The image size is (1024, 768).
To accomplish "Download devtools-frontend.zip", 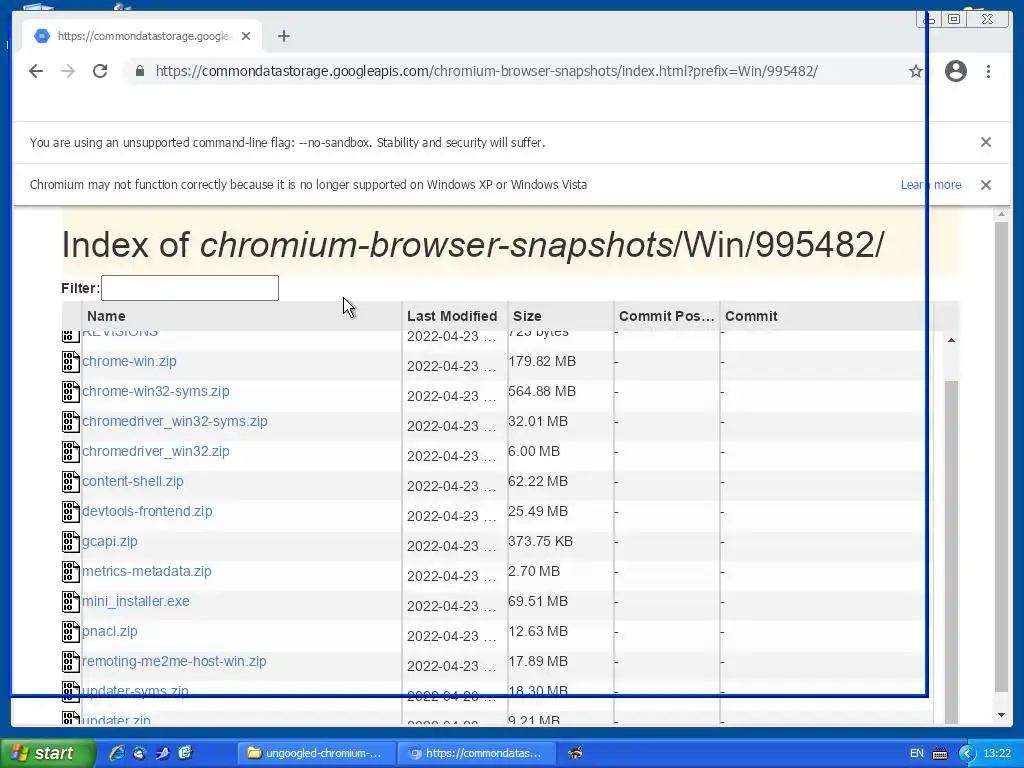I will pos(147,511).
